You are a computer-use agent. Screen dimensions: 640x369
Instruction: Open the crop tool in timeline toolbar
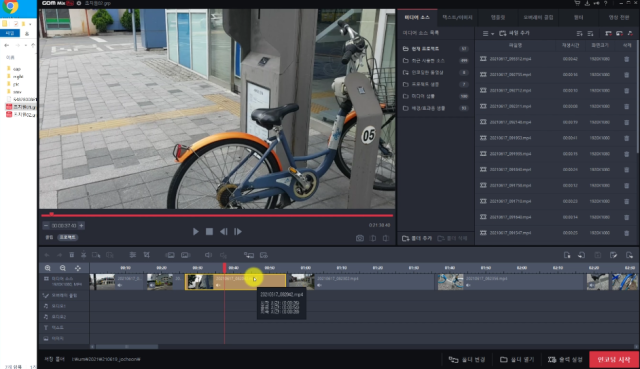click(147, 255)
